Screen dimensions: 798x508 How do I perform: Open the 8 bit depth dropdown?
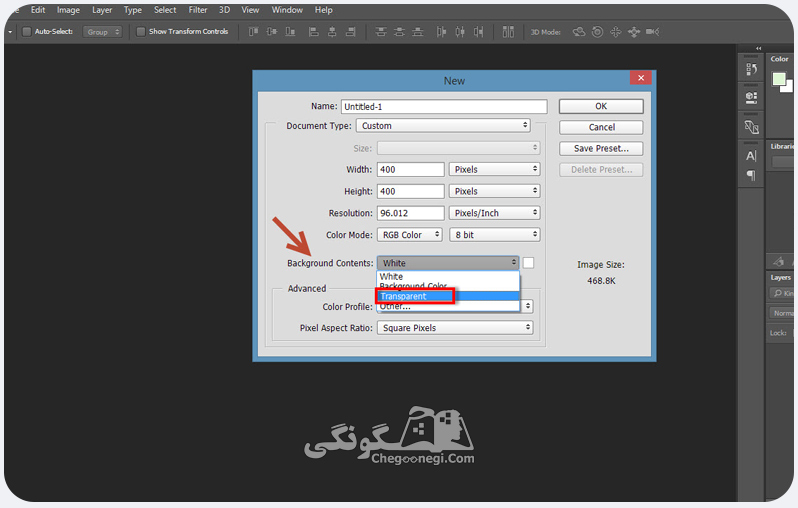coord(494,235)
